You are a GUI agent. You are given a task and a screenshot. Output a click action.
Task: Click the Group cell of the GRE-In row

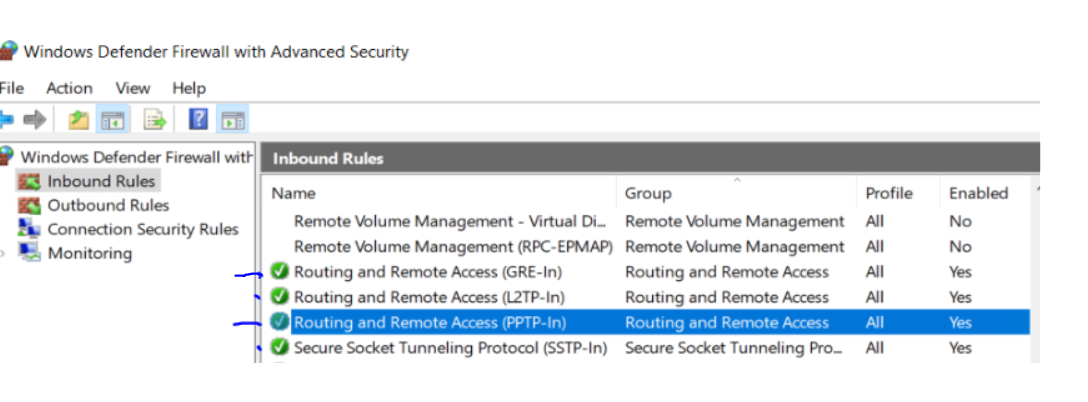click(x=727, y=271)
